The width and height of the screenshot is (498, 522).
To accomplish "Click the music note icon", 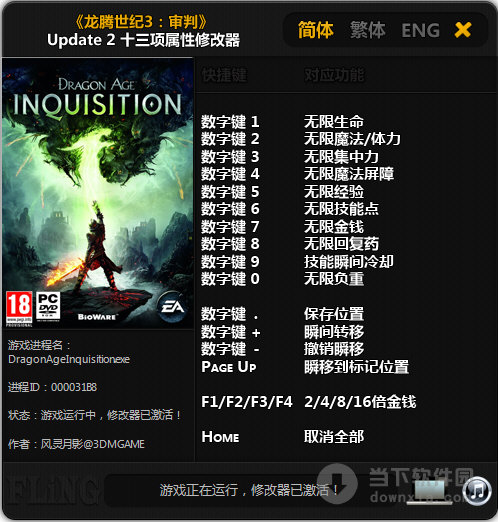I will click(x=477, y=491).
